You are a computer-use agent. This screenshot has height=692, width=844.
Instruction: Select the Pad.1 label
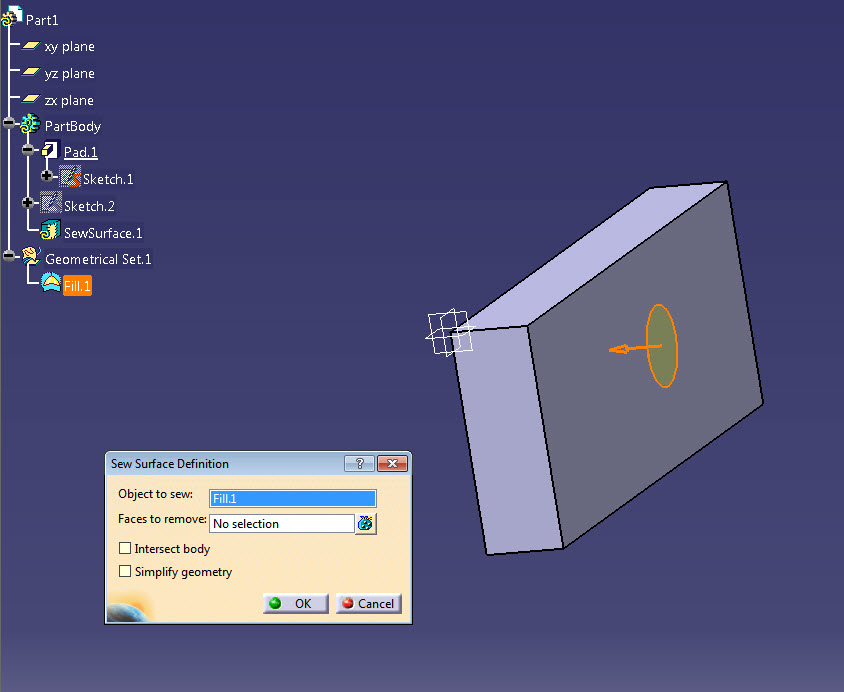[81, 152]
